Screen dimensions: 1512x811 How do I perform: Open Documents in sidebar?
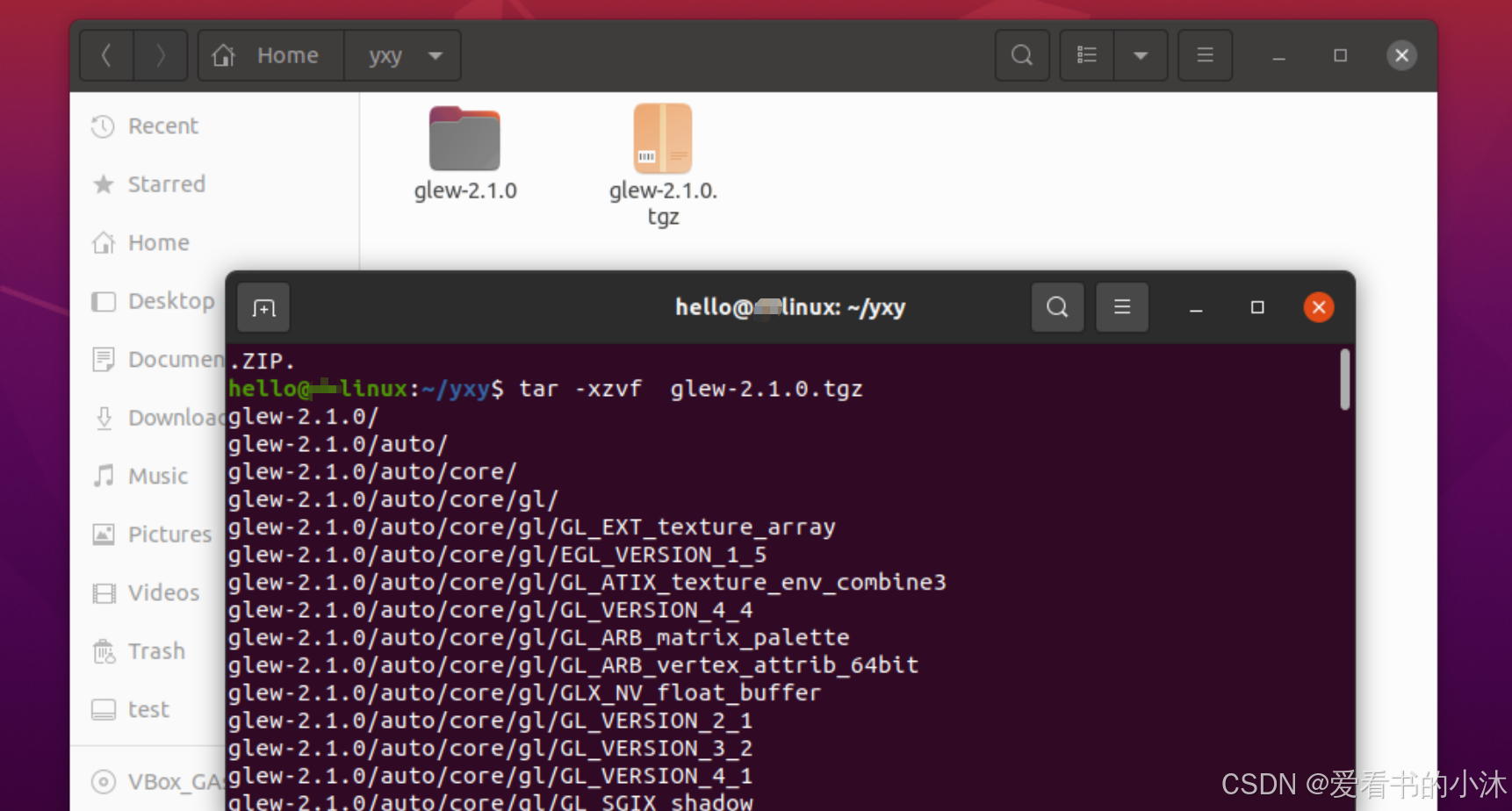(x=158, y=359)
